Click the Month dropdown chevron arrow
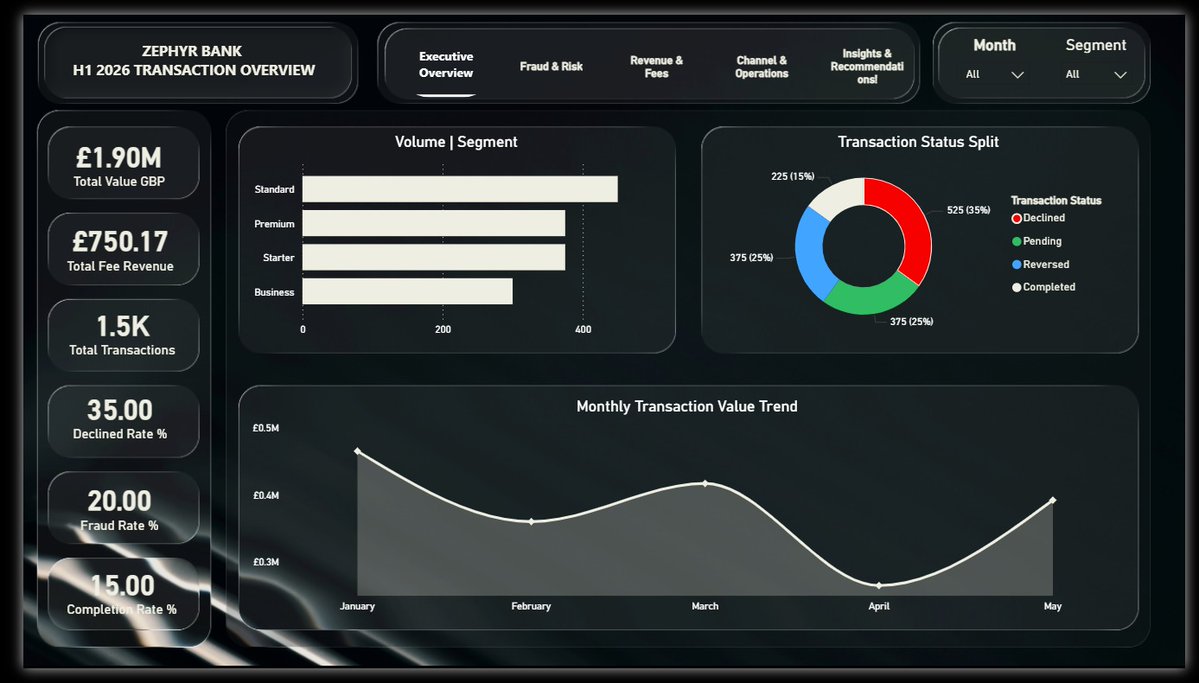This screenshot has width=1199, height=683. (1018, 75)
